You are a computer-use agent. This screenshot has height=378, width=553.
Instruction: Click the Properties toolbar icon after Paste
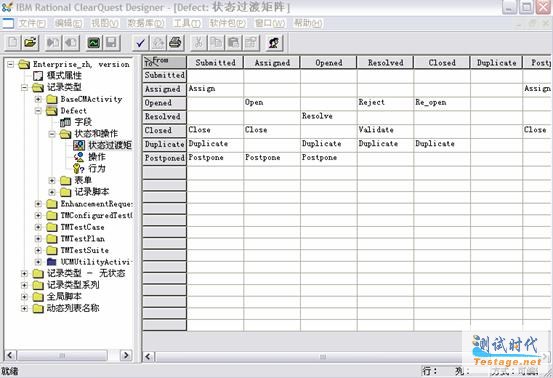tap(251, 43)
